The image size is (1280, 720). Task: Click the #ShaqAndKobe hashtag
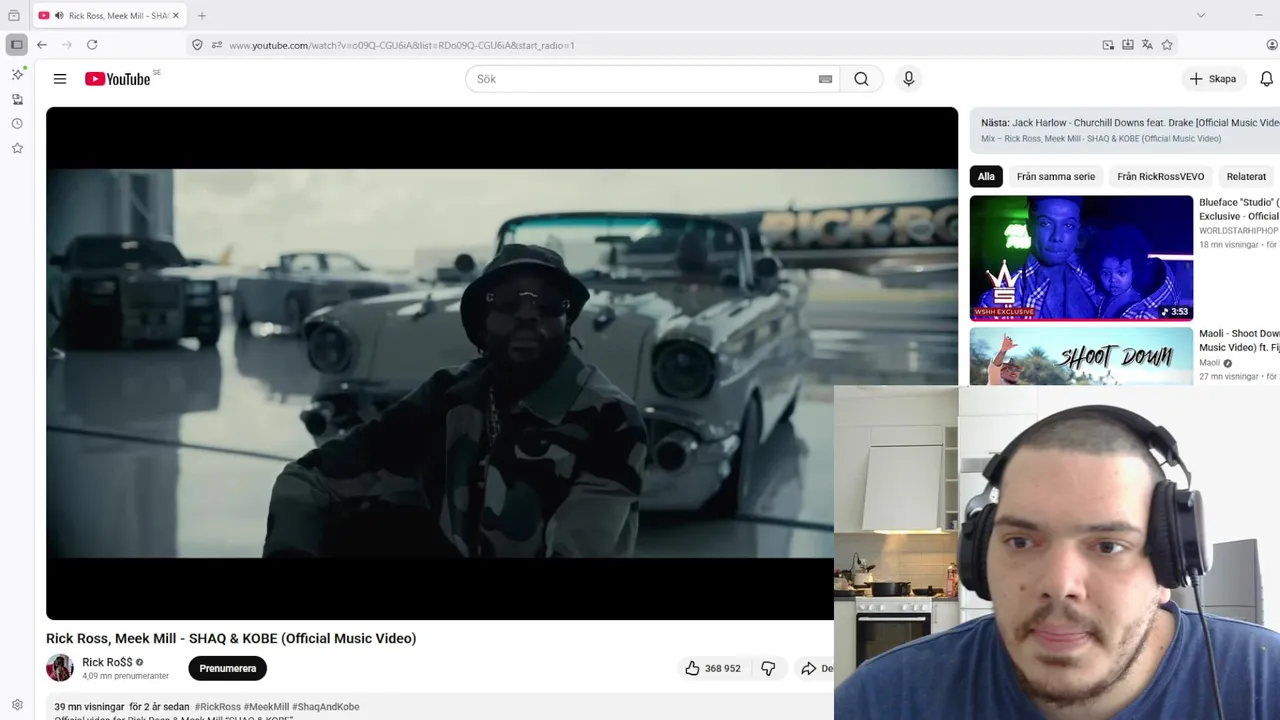[x=326, y=706]
